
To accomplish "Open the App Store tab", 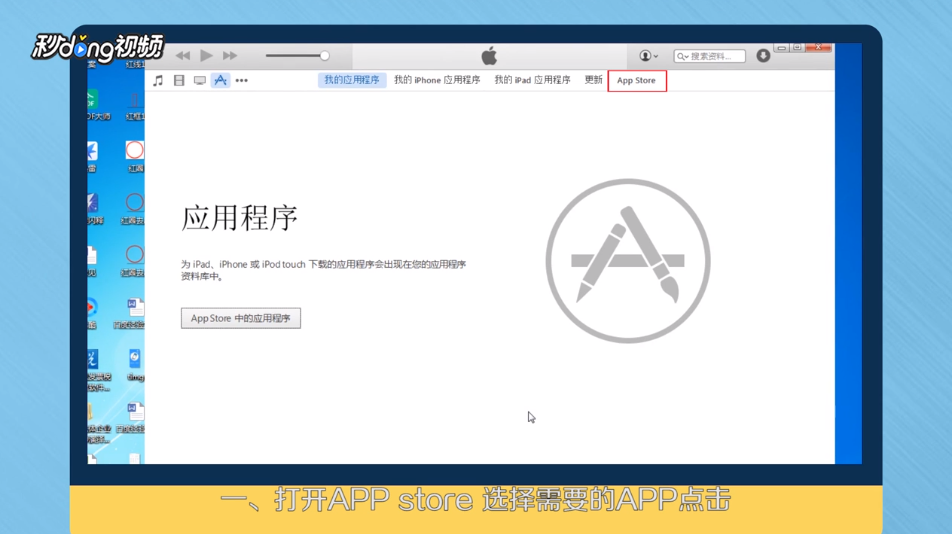I will point(636,80).
